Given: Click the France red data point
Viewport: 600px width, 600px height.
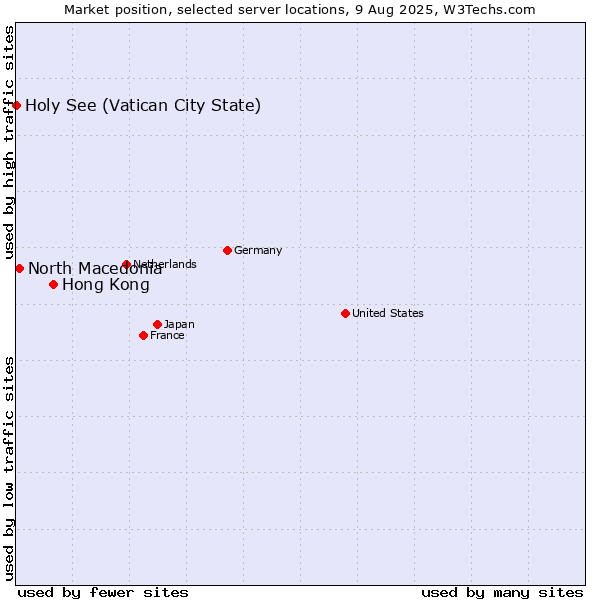Looking at the screenshot, I should coord(143,336).
